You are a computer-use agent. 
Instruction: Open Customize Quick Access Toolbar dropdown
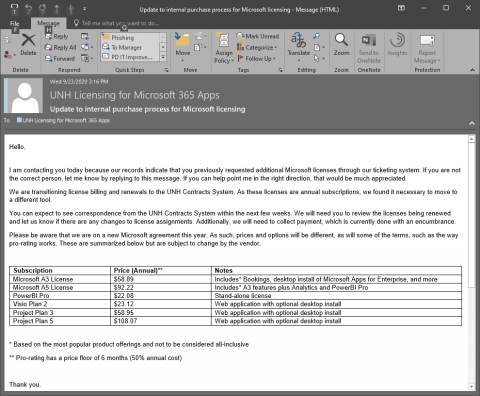click(84, 9)
